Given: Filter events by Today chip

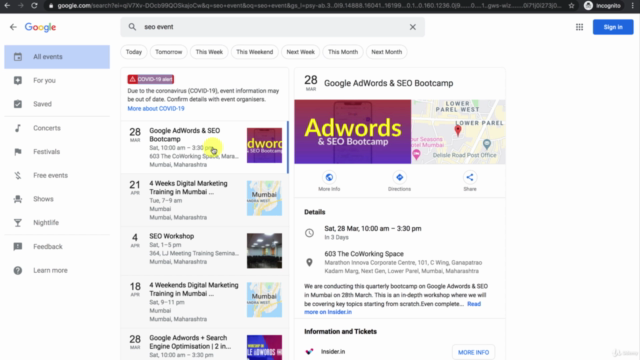Looking at the screenshot, I should coord(134,52).
